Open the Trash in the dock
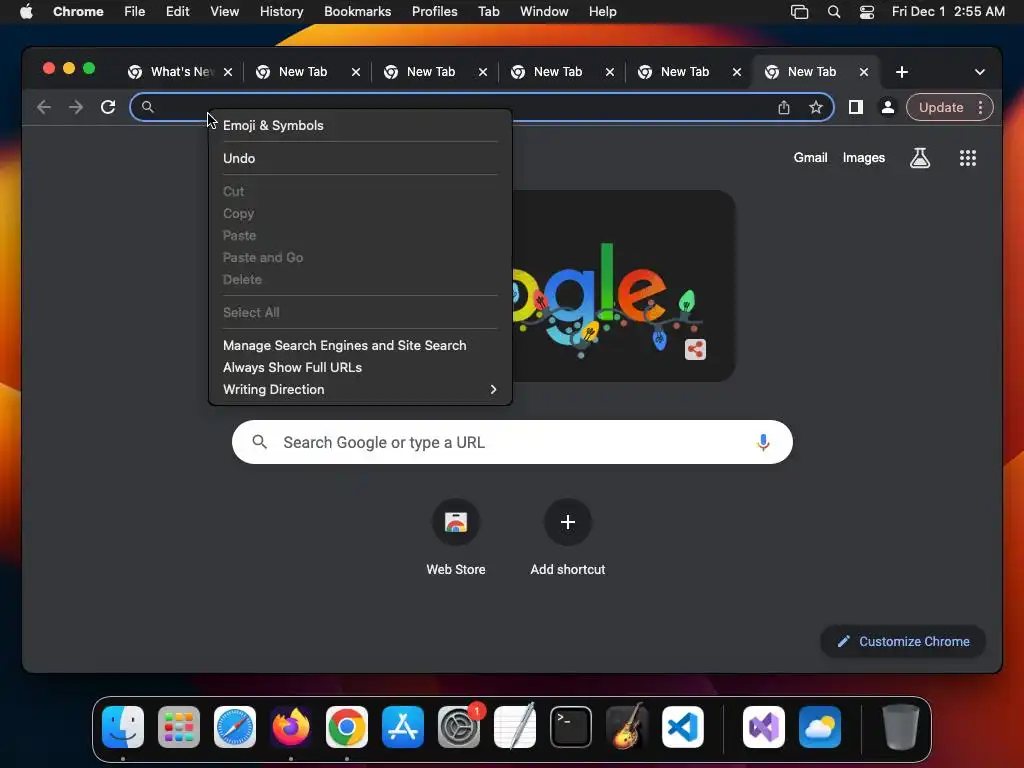The image size is (1024, 768). coord(901,727)
